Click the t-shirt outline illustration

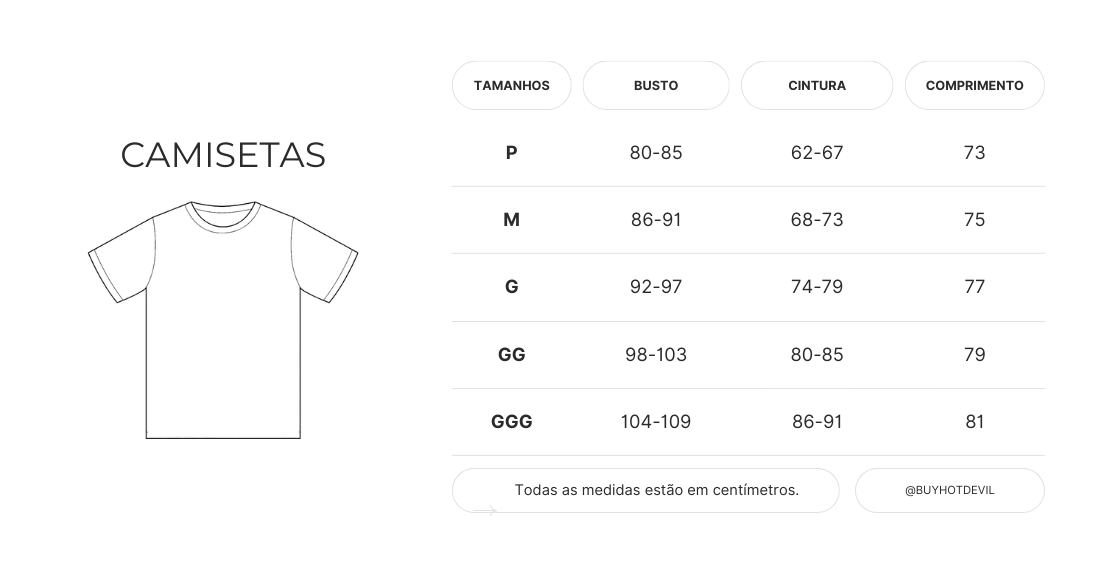[223, 320]
